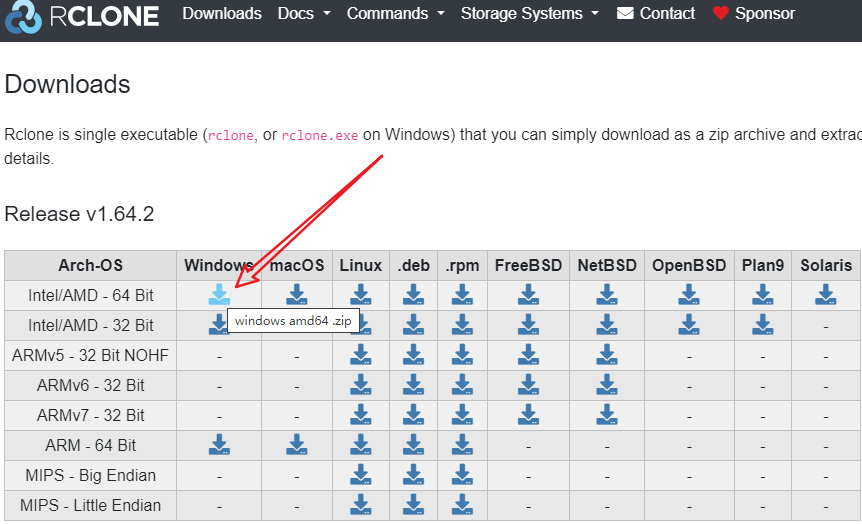Download Plan9 Intel/AMD 32 Bit build

[x=762, y=325]
